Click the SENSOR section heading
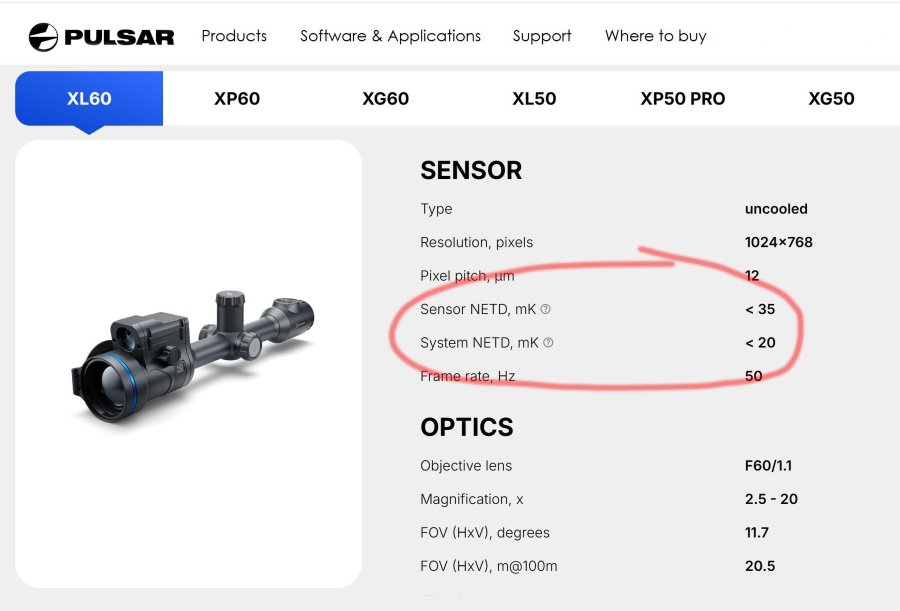The height and width of the screenshot is (611, 900). coord(471,171)
